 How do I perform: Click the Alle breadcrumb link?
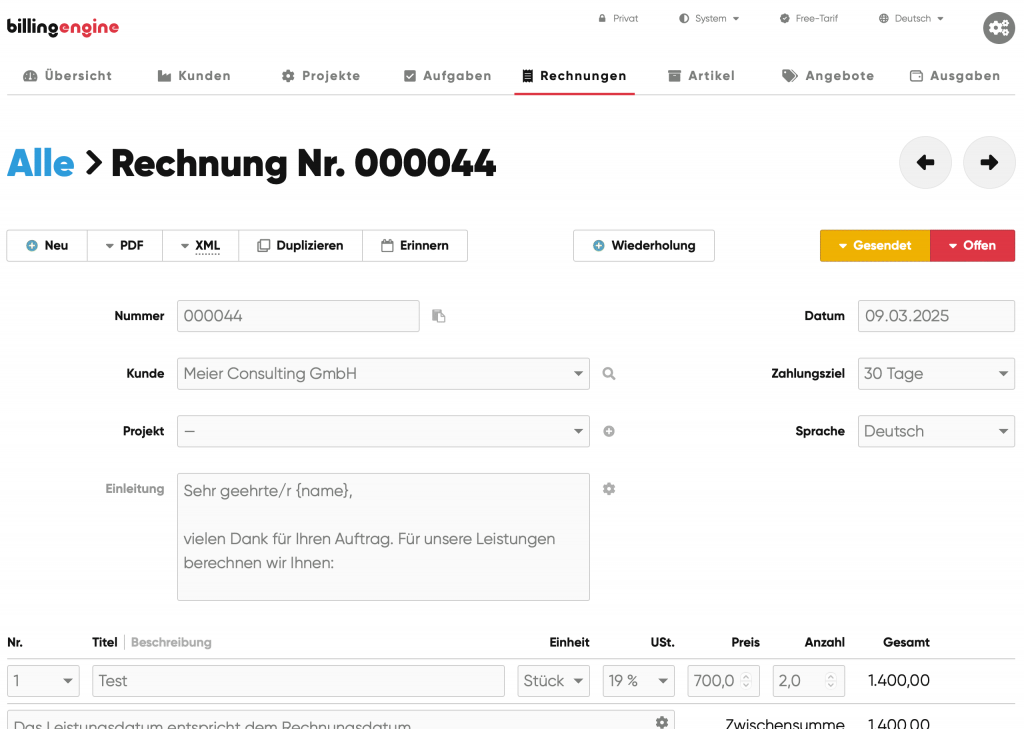click(x=41, y=163)
